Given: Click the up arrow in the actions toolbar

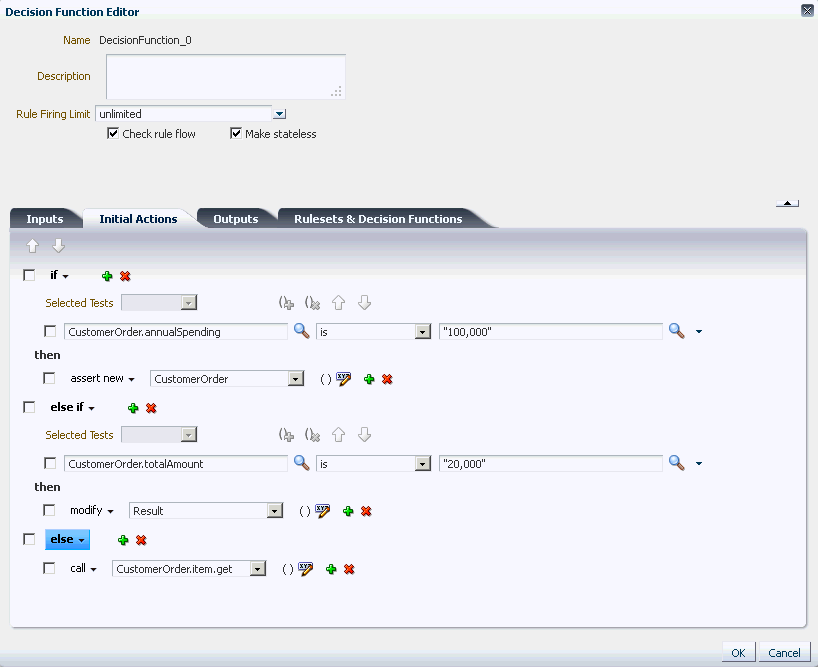Looking at the screenshot, I should coord(33,244).
